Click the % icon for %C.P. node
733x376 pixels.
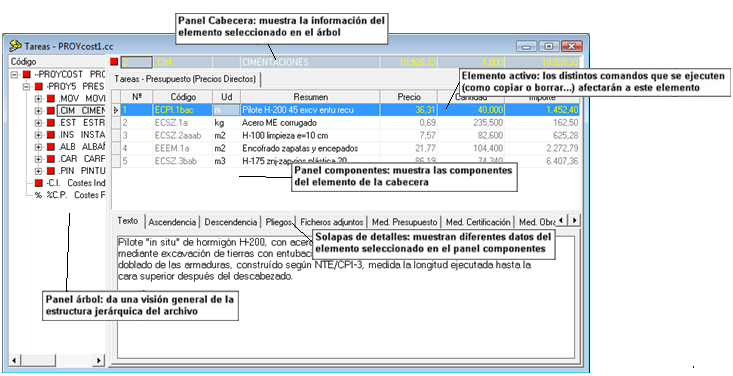38,195
